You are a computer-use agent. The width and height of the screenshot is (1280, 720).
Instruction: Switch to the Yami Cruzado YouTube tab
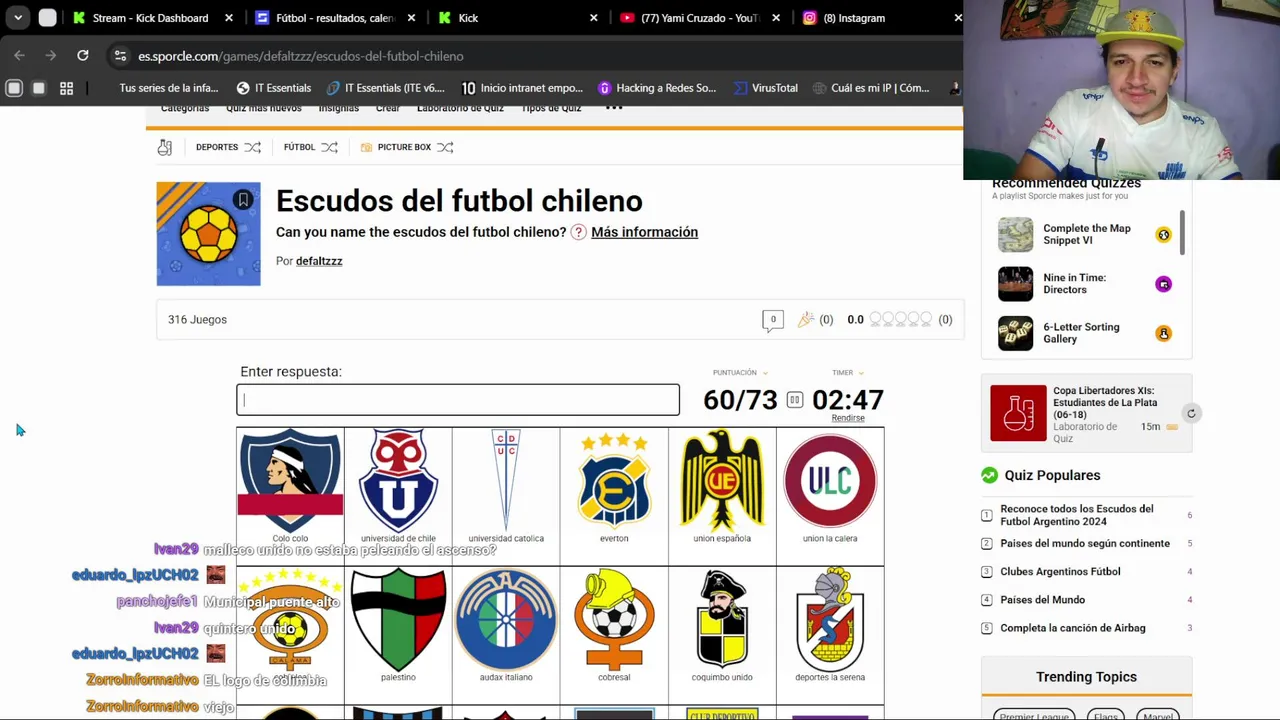click(x=700, y=18)
